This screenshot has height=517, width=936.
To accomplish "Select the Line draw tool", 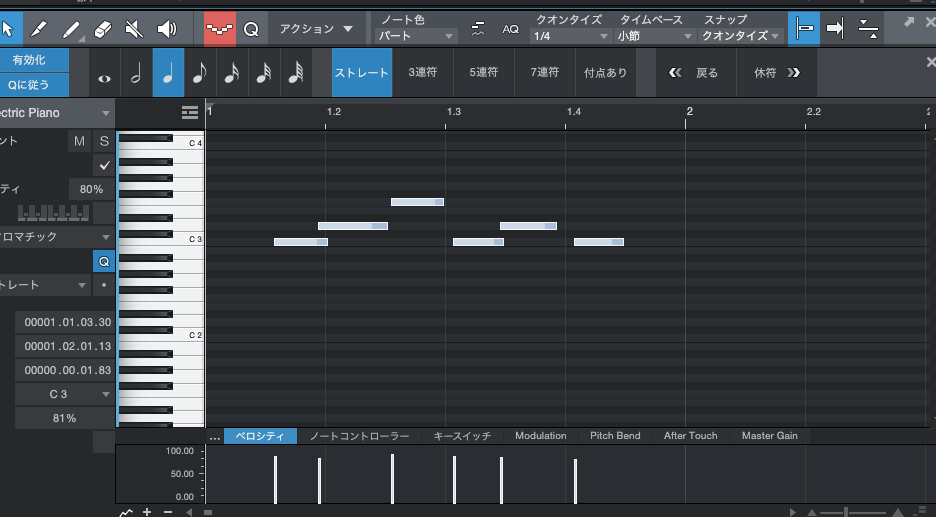I will 72,29.
